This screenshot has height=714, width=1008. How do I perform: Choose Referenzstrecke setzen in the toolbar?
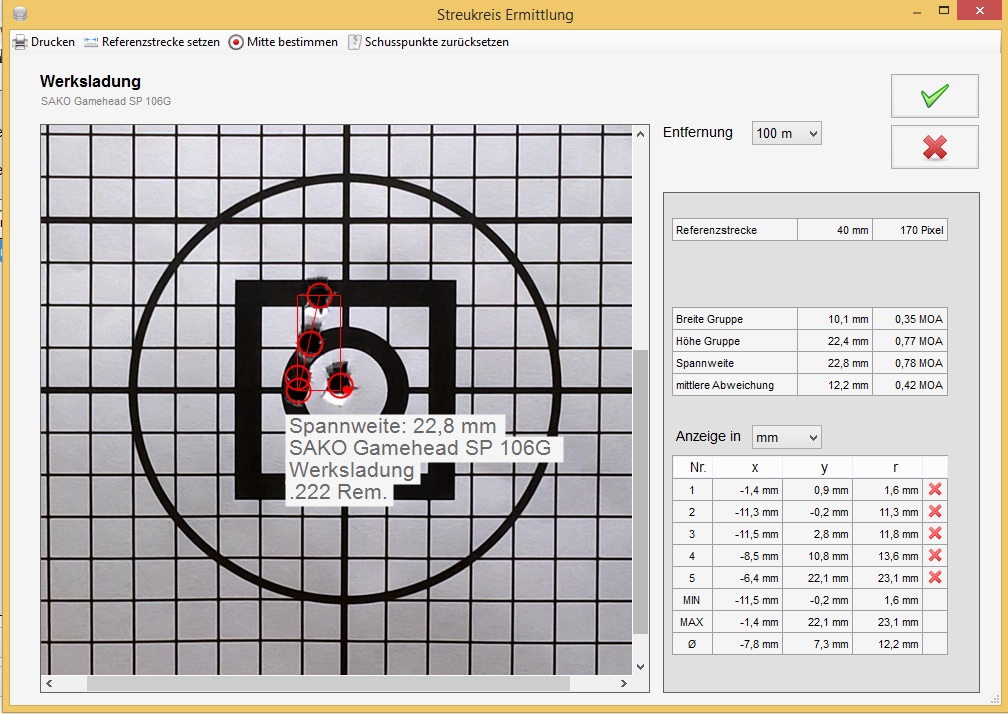(161, 42)
